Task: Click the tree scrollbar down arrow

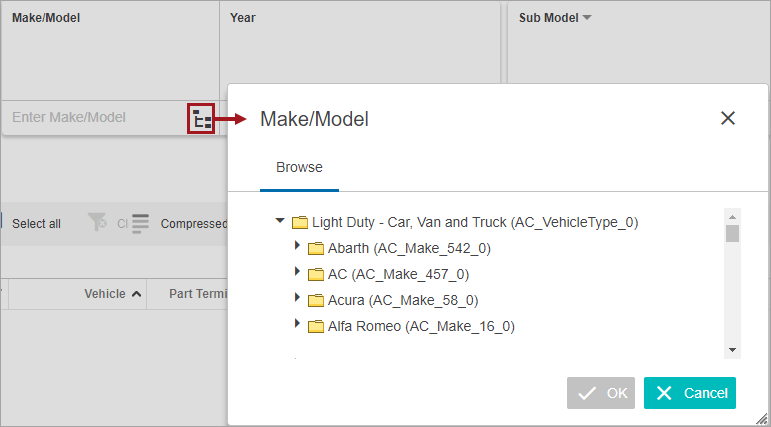Action: [x=732, y=350]
